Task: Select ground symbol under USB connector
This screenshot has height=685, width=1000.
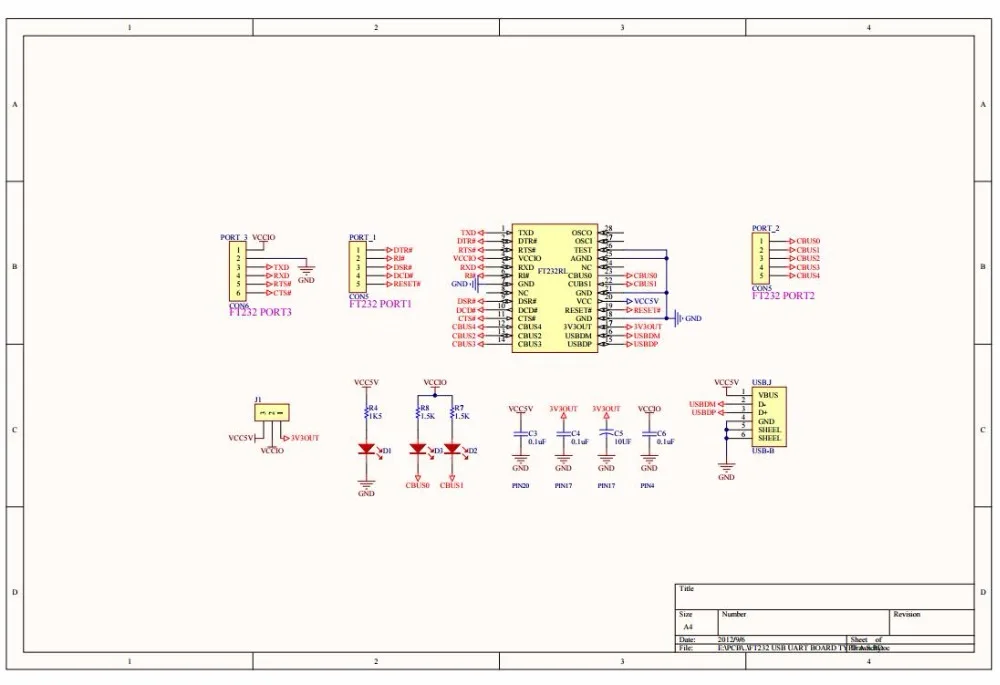Action: point(726,467)
